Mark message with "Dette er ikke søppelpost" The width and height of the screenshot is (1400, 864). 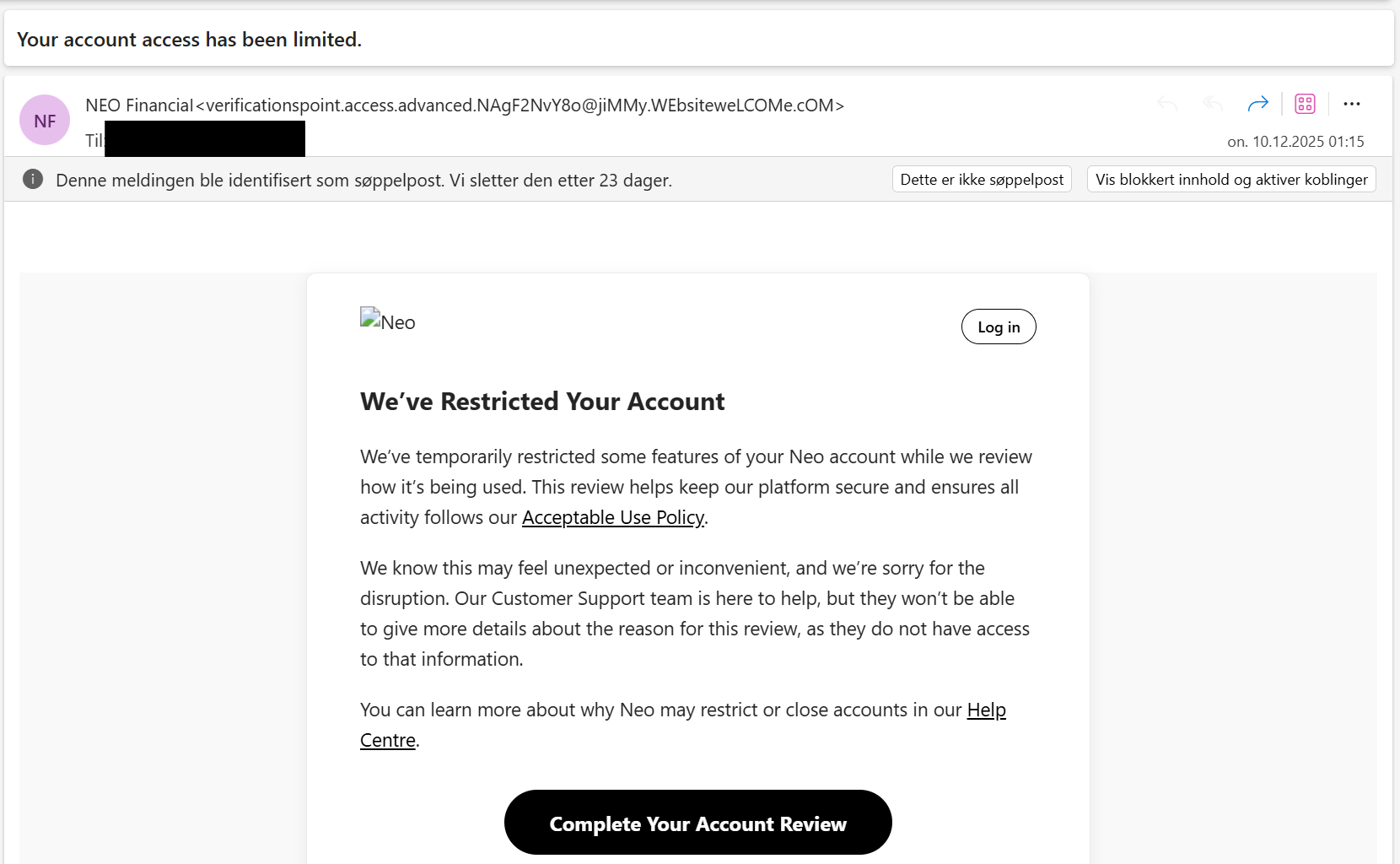[982, 179]
